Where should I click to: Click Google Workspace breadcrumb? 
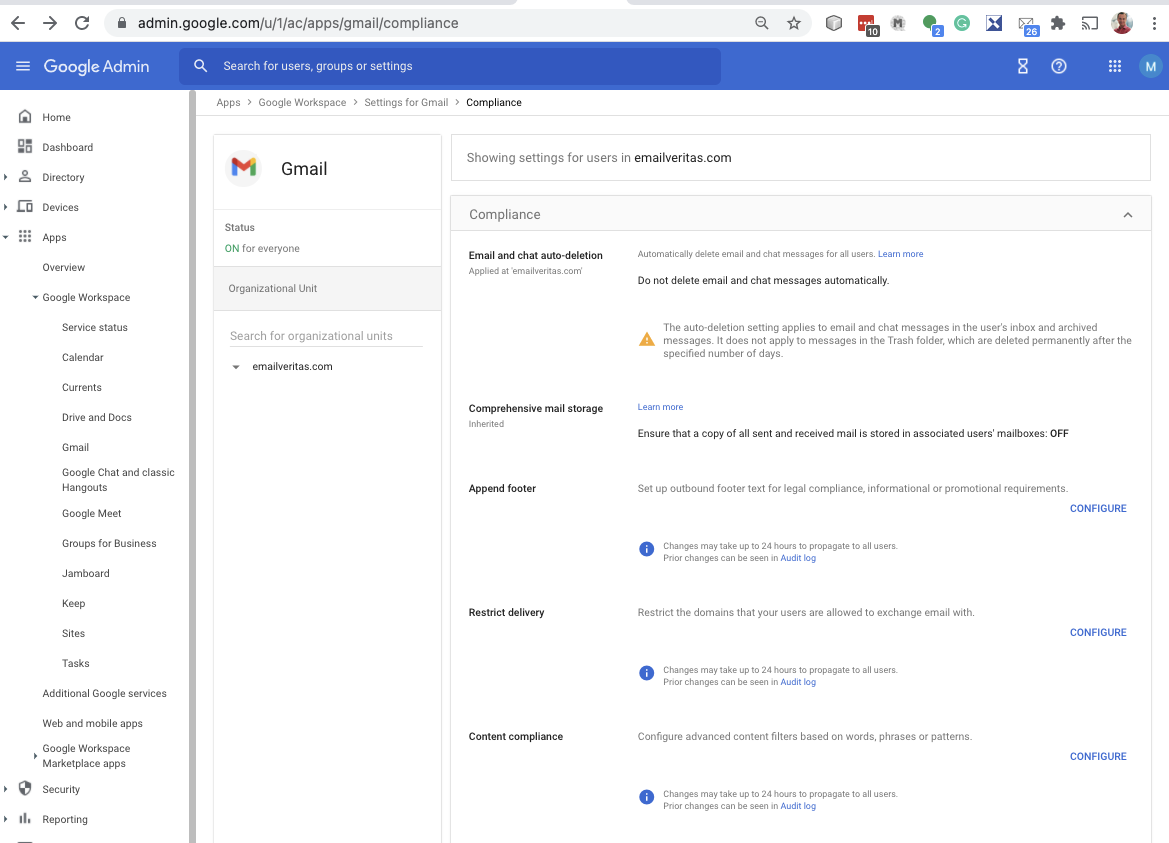pos(302,102)
